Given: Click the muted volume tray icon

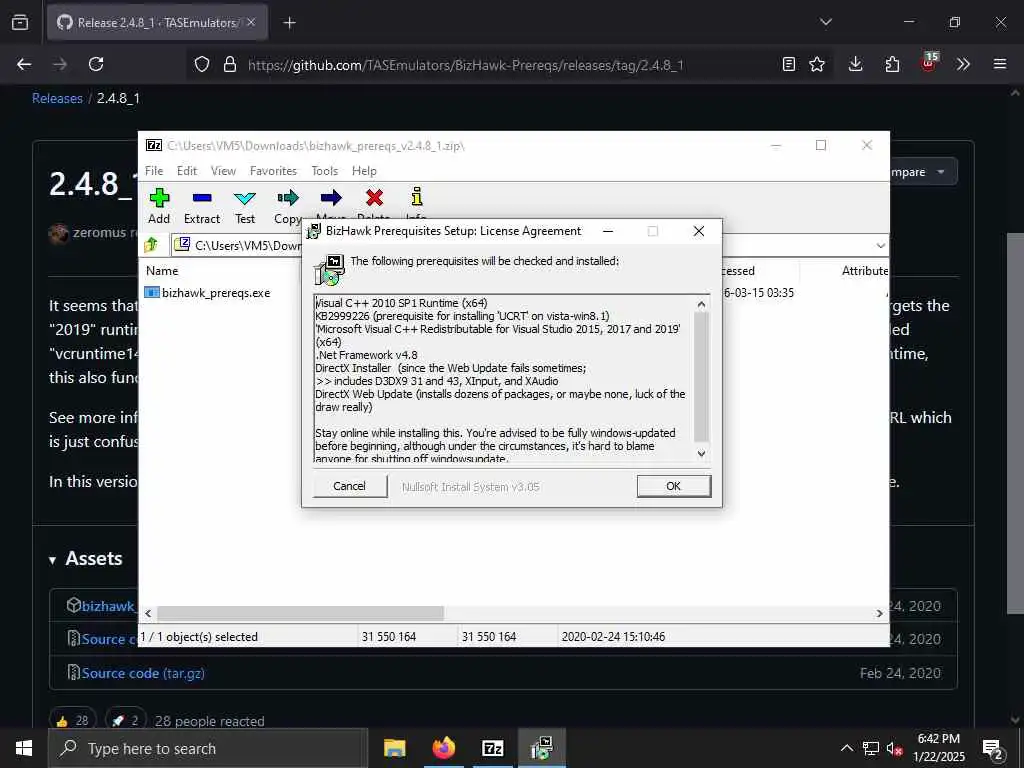Looking at the screenshot, I should (x=895, y=748).
